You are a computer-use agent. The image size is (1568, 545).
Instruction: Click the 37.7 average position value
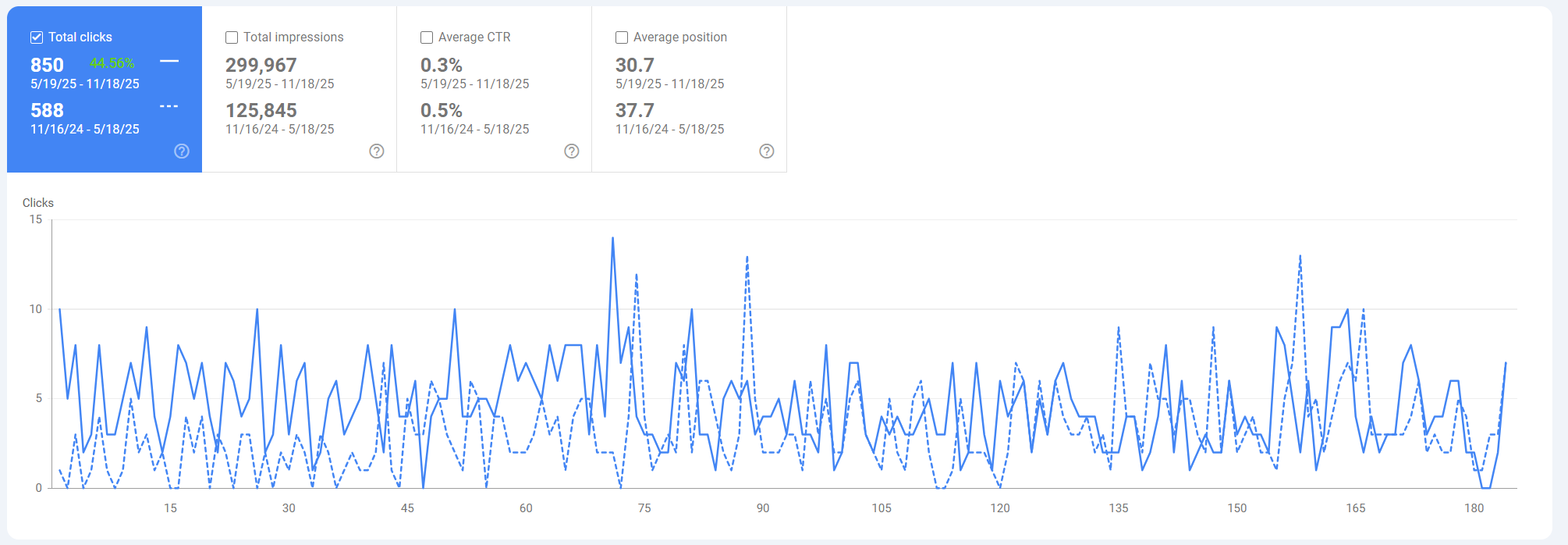point(635,110)
